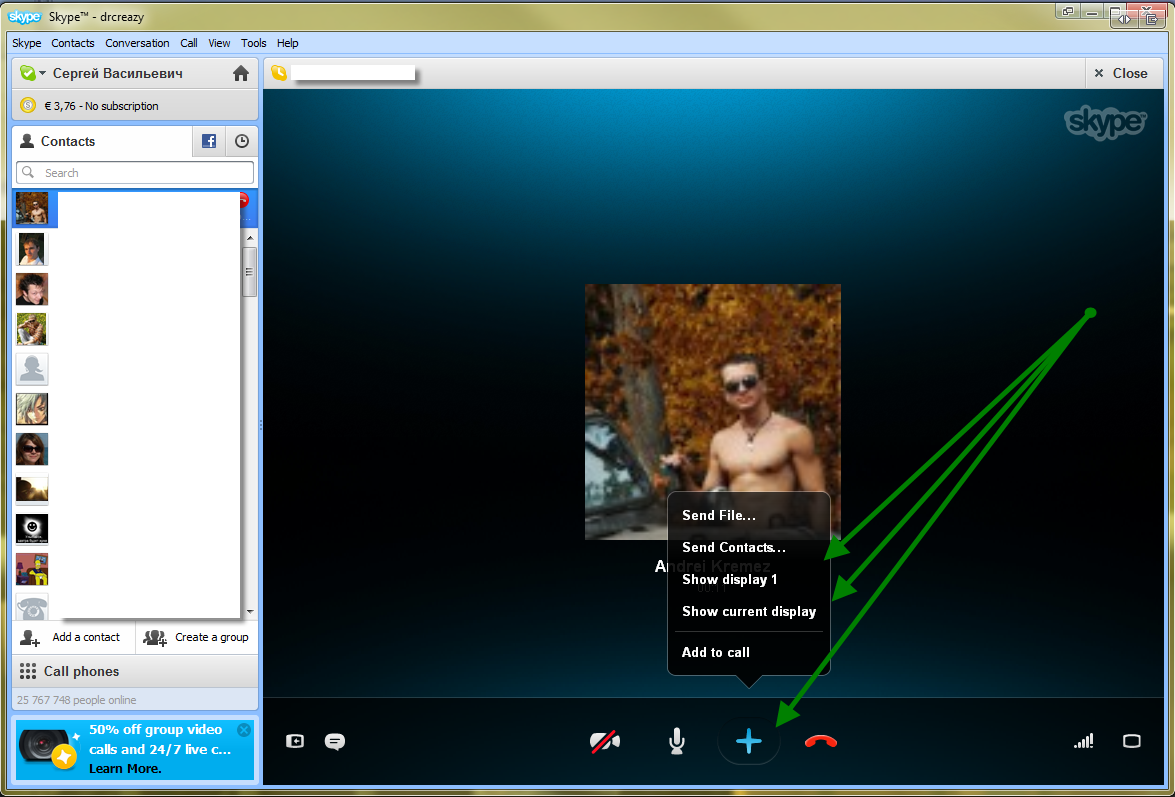
Task: Click the webcam advertisement image
Action: pyautogui.click(x=49, y=749)
